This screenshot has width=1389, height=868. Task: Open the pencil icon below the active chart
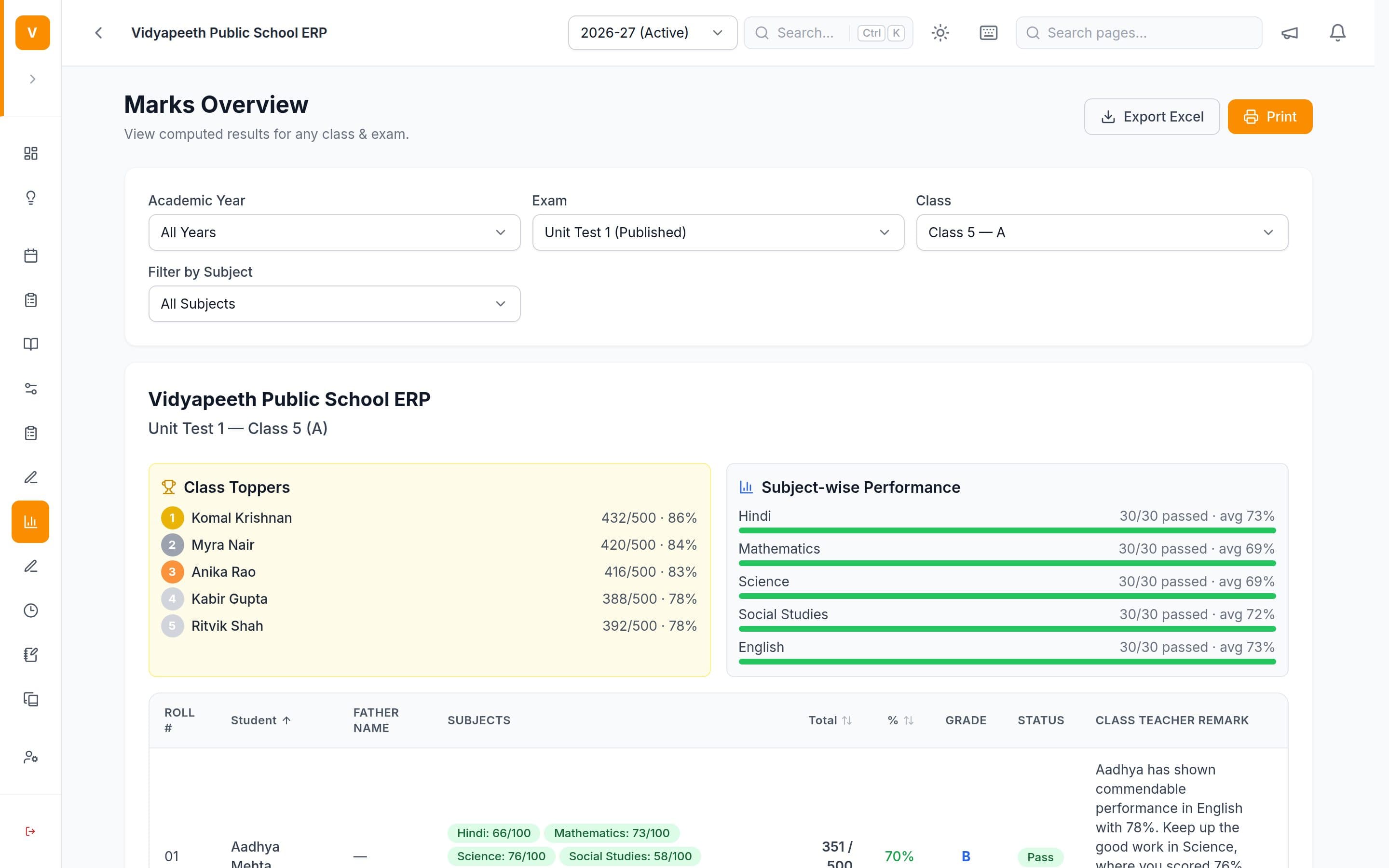pos(31,566)
